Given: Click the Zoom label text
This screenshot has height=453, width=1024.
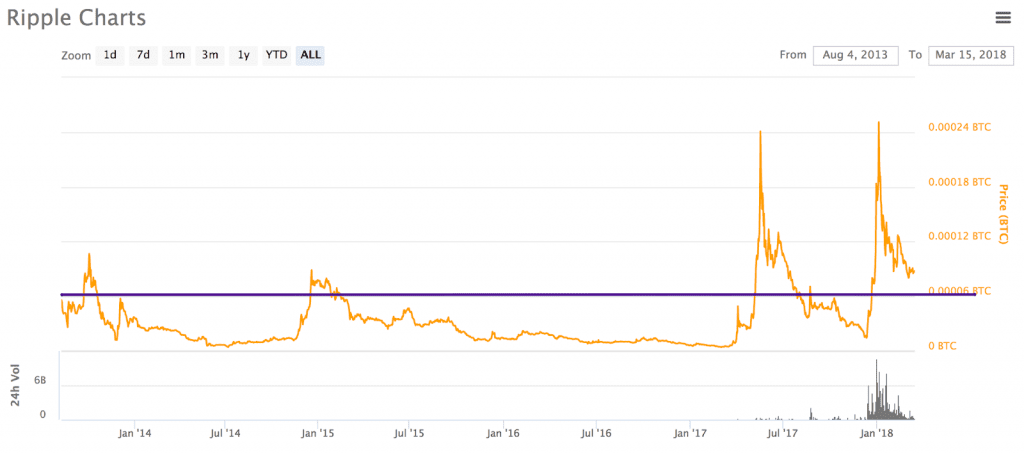Looking at the screenshot, I should 76,56.
